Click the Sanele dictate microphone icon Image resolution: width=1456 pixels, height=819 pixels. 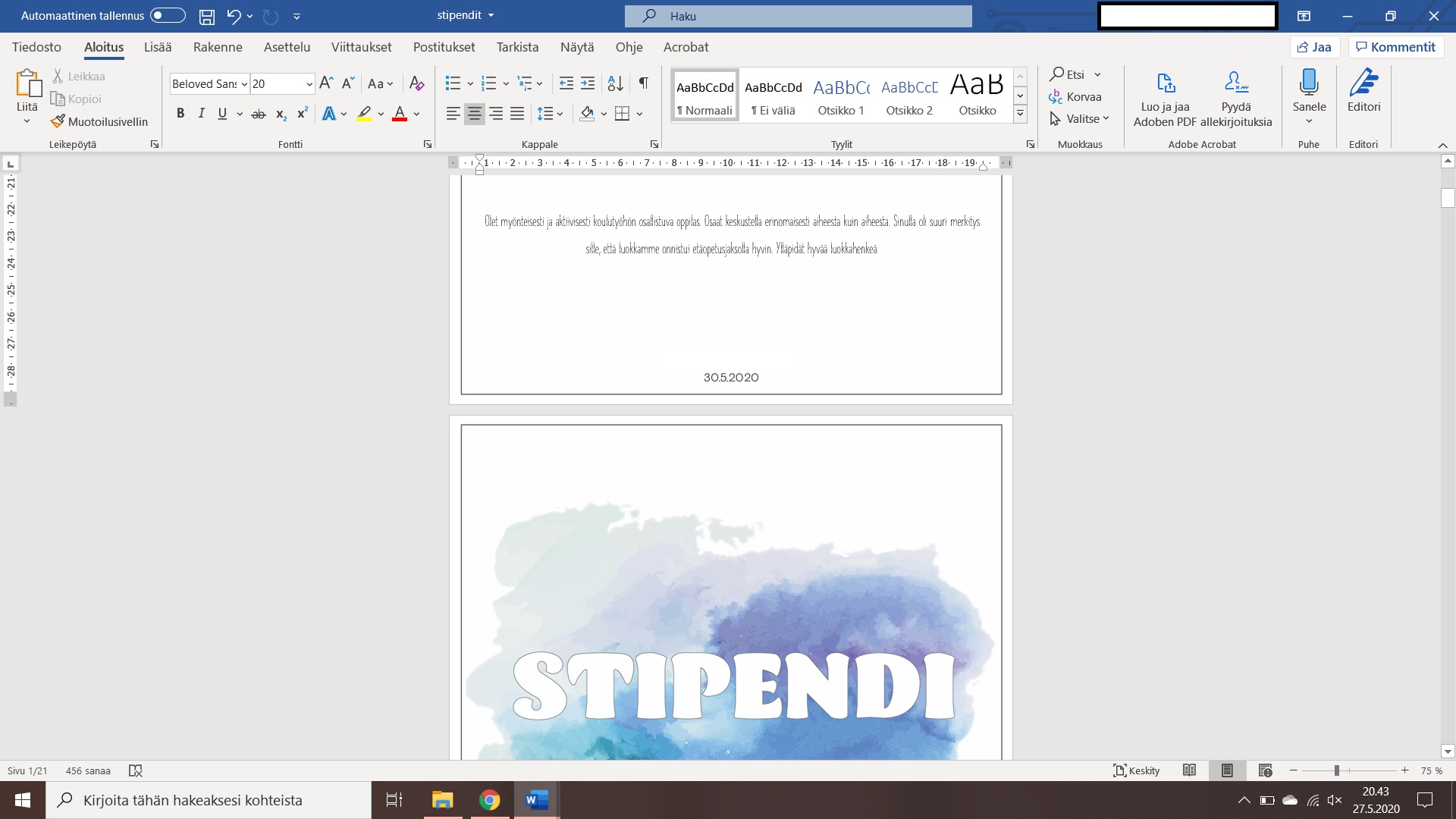tap(1309, 82)
